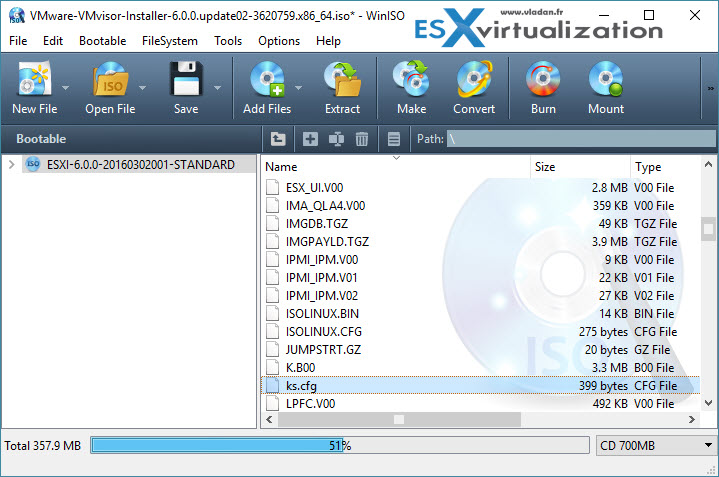Click the Extract toolbar icon
The image size is (719, 477).
tap(342, 78)
